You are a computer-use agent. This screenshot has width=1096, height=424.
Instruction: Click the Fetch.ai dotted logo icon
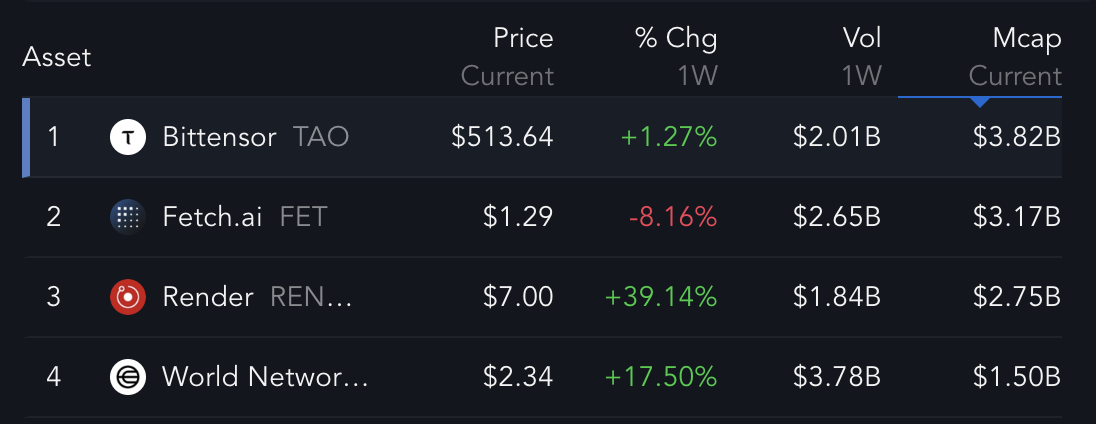tap(128, 217)
